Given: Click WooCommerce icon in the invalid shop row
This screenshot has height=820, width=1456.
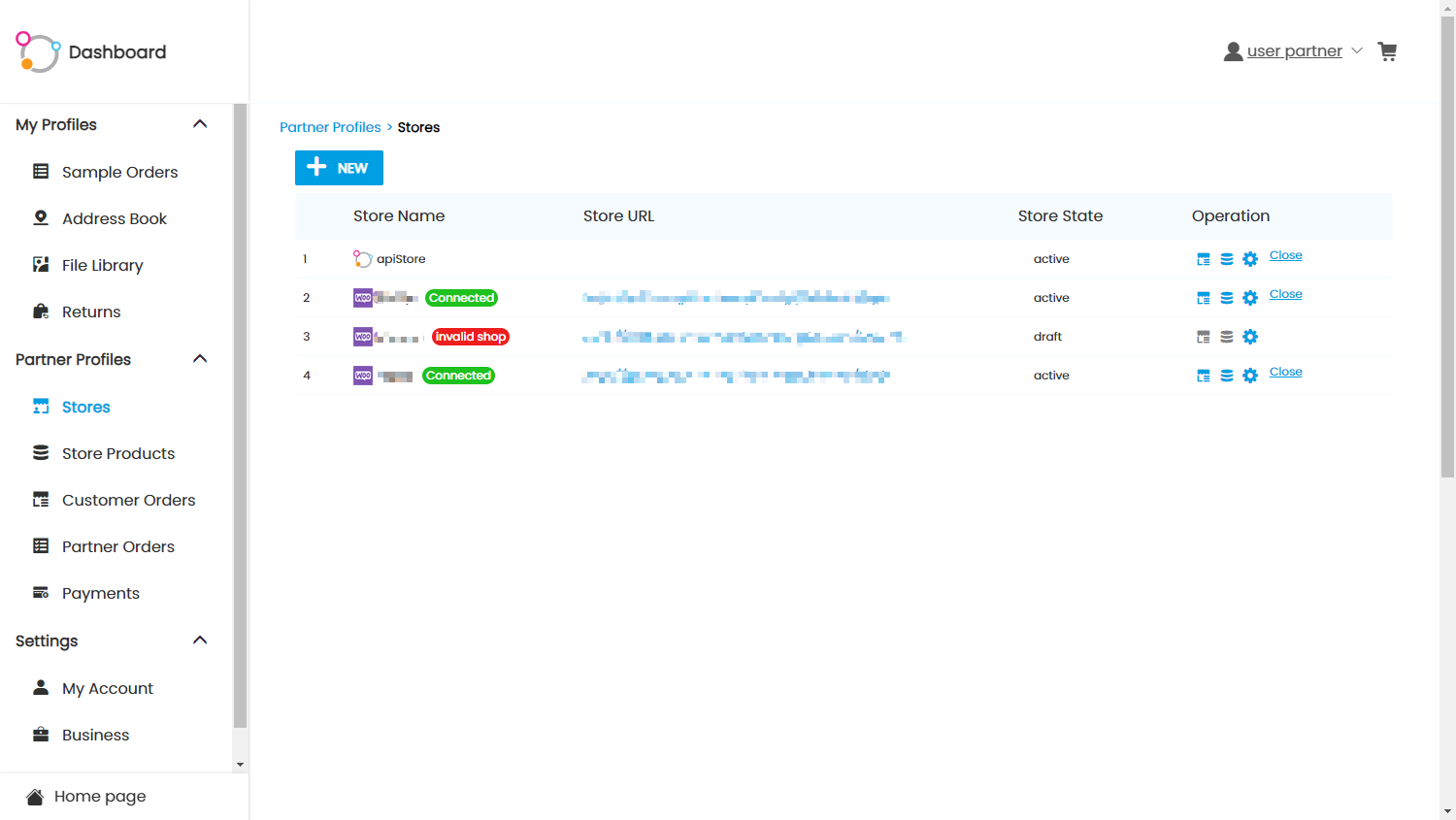Looking at the screenshot, I should pyautogui.click(x=363, y=337).
